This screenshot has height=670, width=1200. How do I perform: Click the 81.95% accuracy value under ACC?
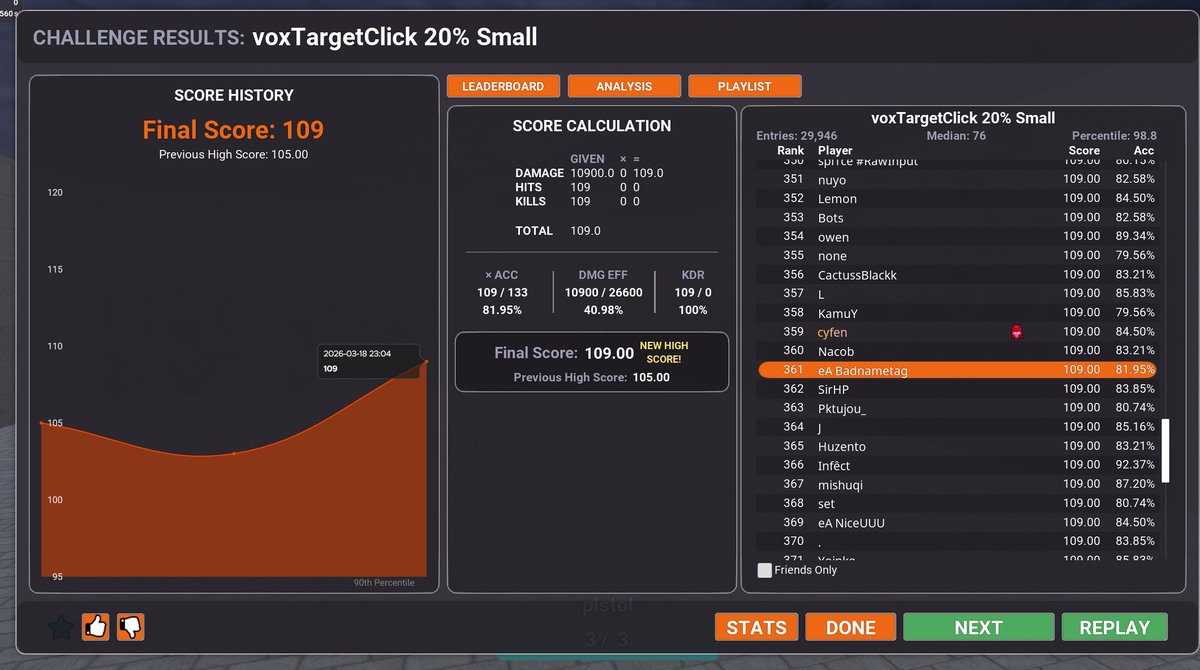coord(503,310)
